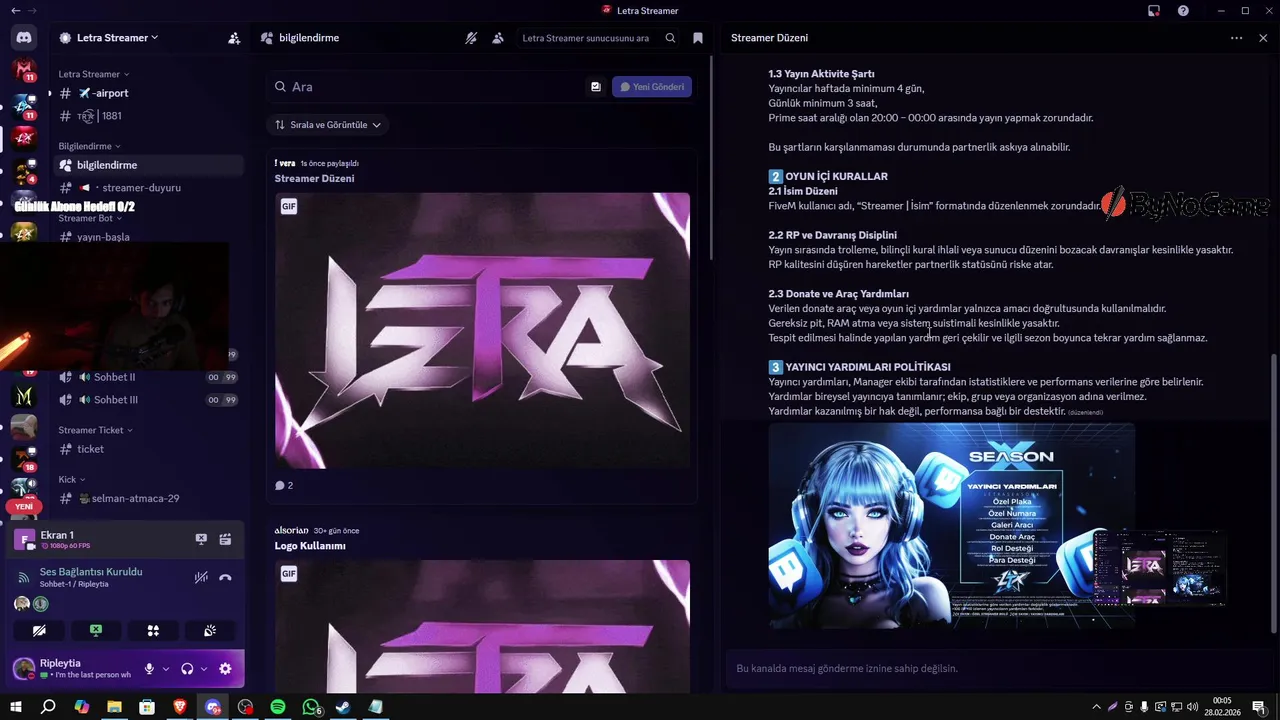Open Brave browser from the taskbar

(180, 707)
